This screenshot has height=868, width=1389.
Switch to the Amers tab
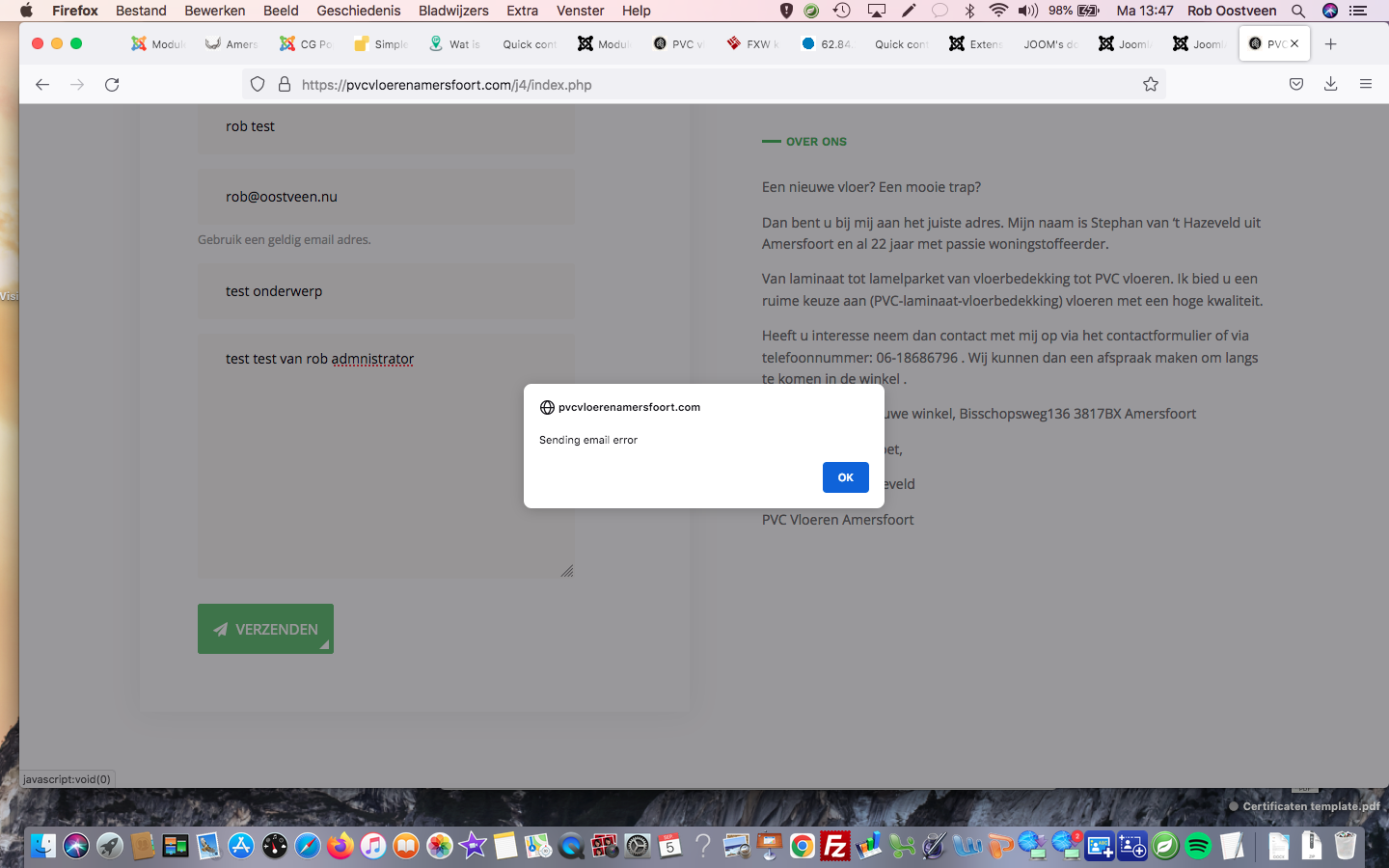tap(232, 43)
